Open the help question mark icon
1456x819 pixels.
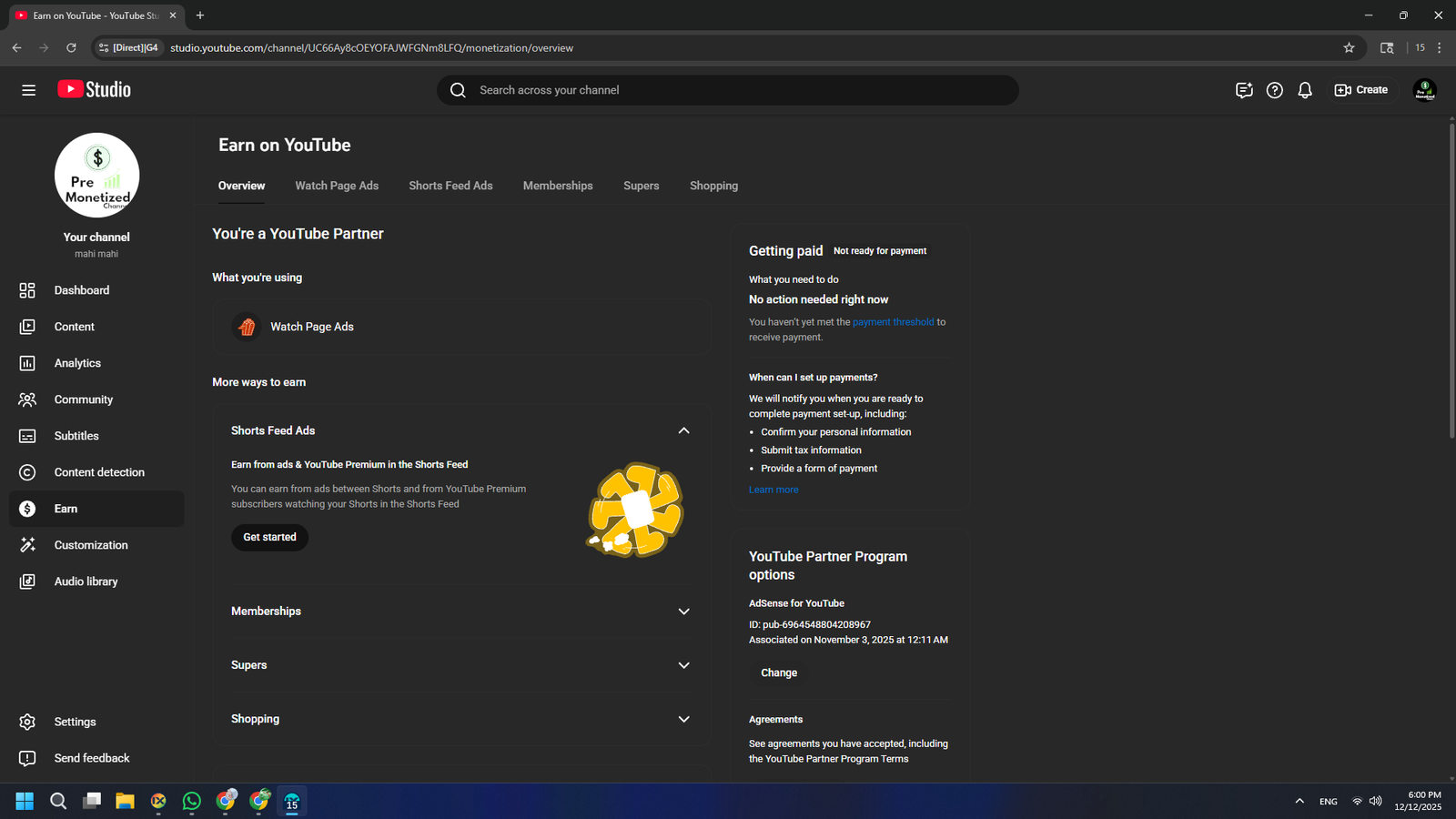click(x=1274, y=90)
